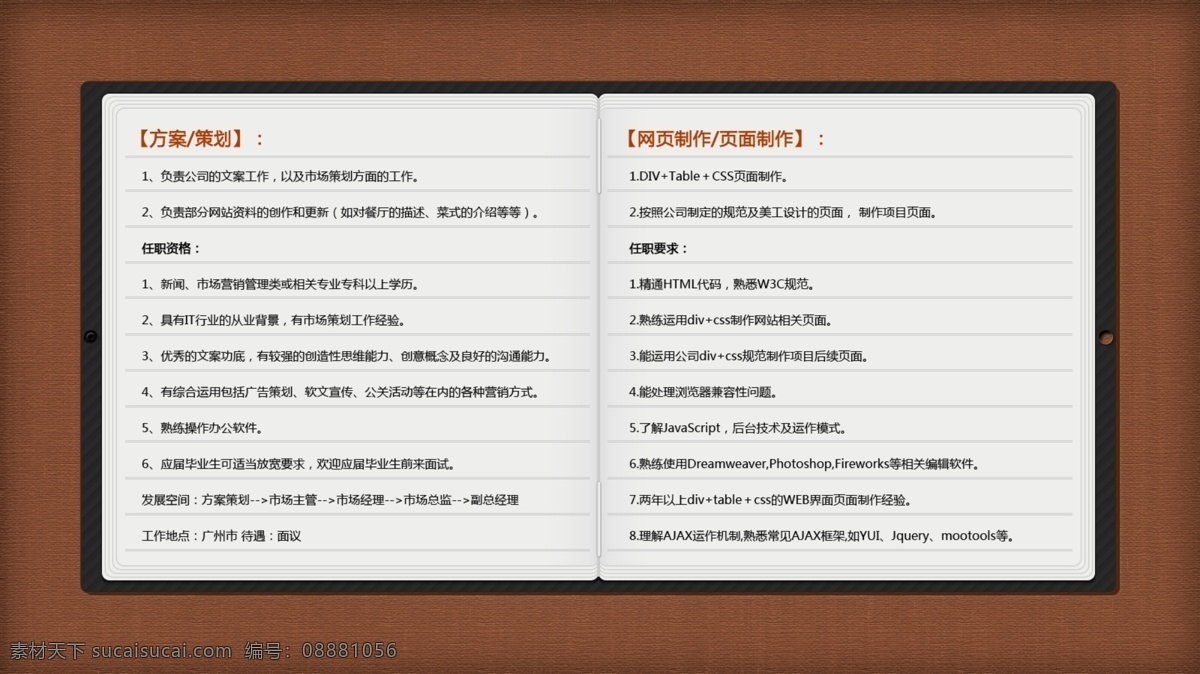This screenshot has width=1200, height=674.
Task: Click the left round button beside notebook
Action: 91,336
